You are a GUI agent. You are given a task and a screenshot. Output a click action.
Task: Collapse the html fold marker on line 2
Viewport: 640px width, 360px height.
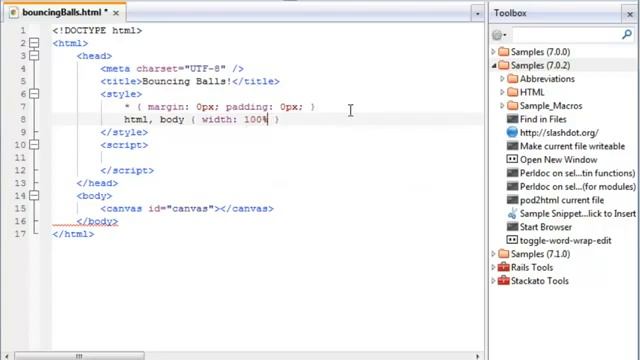click(x=34, y=43)
